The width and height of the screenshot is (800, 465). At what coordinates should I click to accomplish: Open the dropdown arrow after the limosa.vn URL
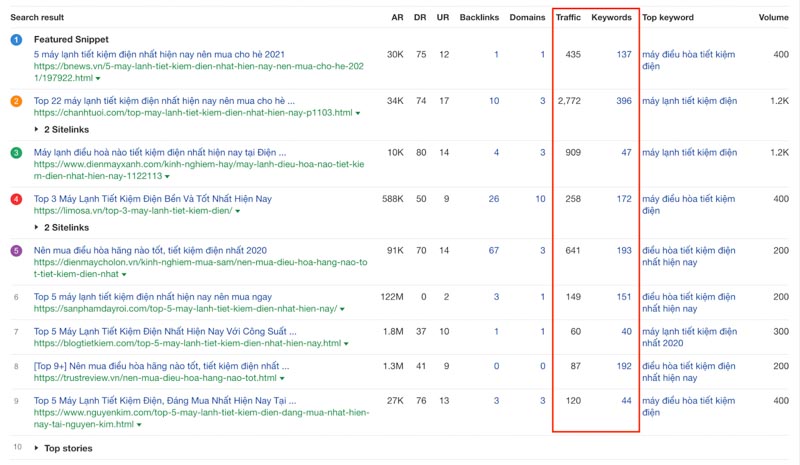[237, 212]
